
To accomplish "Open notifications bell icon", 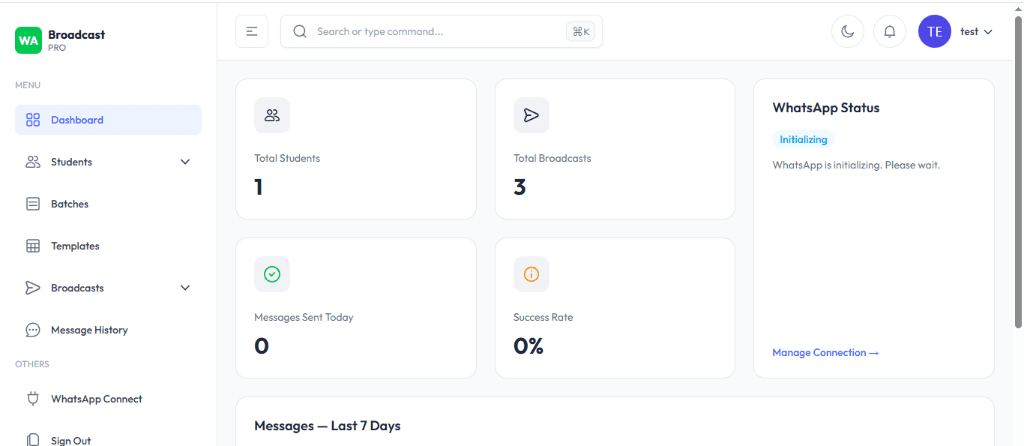I will click(x=889, y=31).
